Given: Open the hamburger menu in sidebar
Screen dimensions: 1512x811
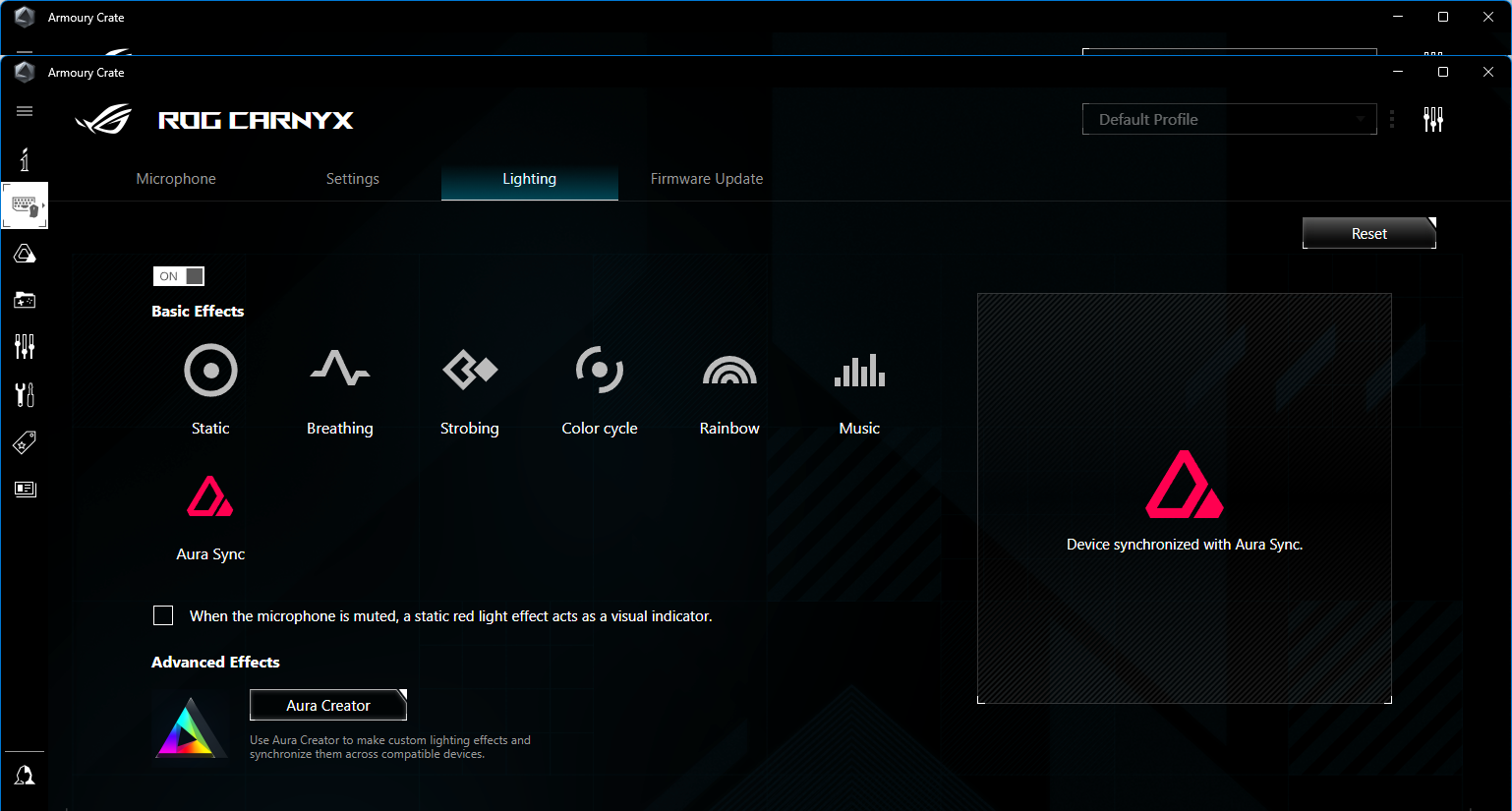Looking at the screenshot, I should pos(25,111).
